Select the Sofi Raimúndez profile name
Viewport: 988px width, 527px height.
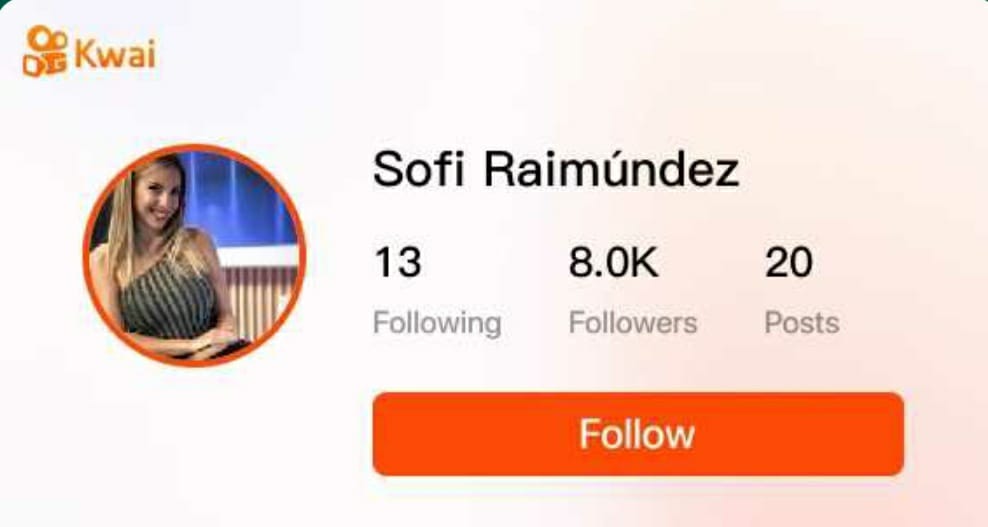point(556,169)
